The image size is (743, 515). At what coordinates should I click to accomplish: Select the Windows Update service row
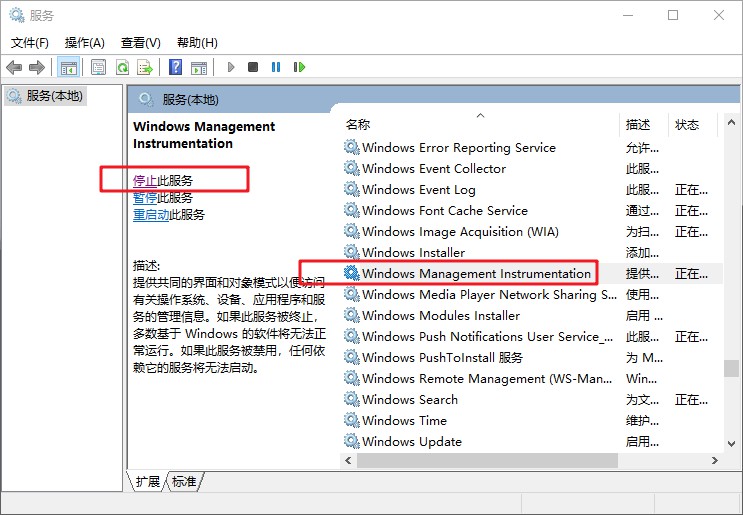click(x=411, y=441)
